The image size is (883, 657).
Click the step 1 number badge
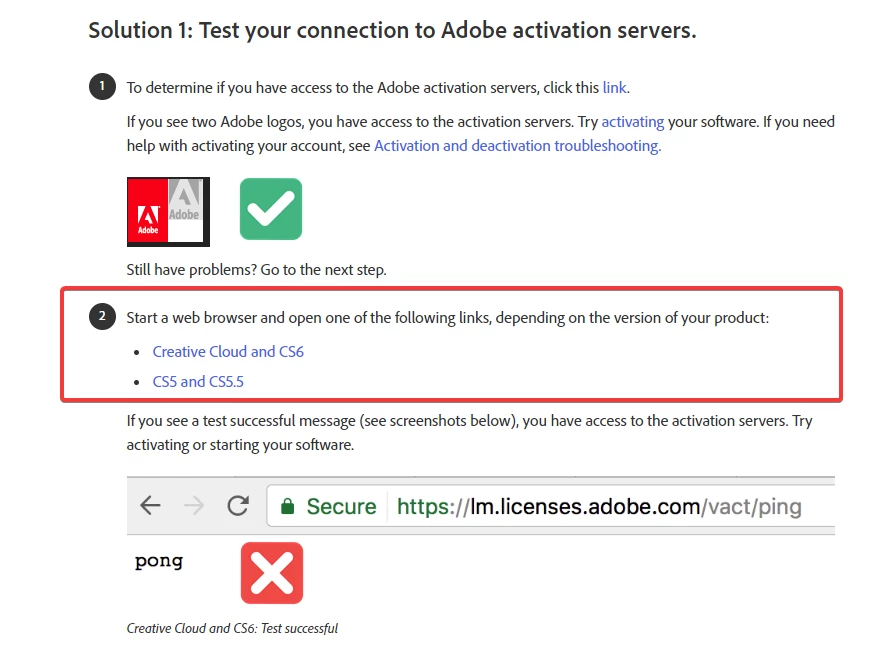click(x=102, y=87)
